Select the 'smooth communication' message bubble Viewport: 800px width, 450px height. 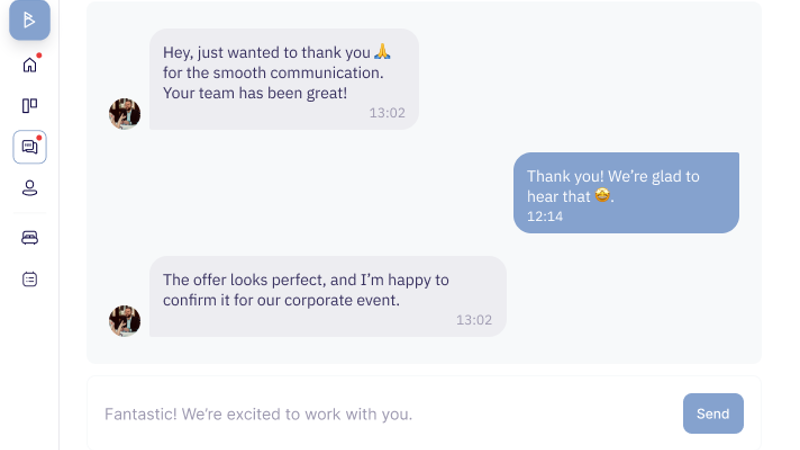coord(284,79)
